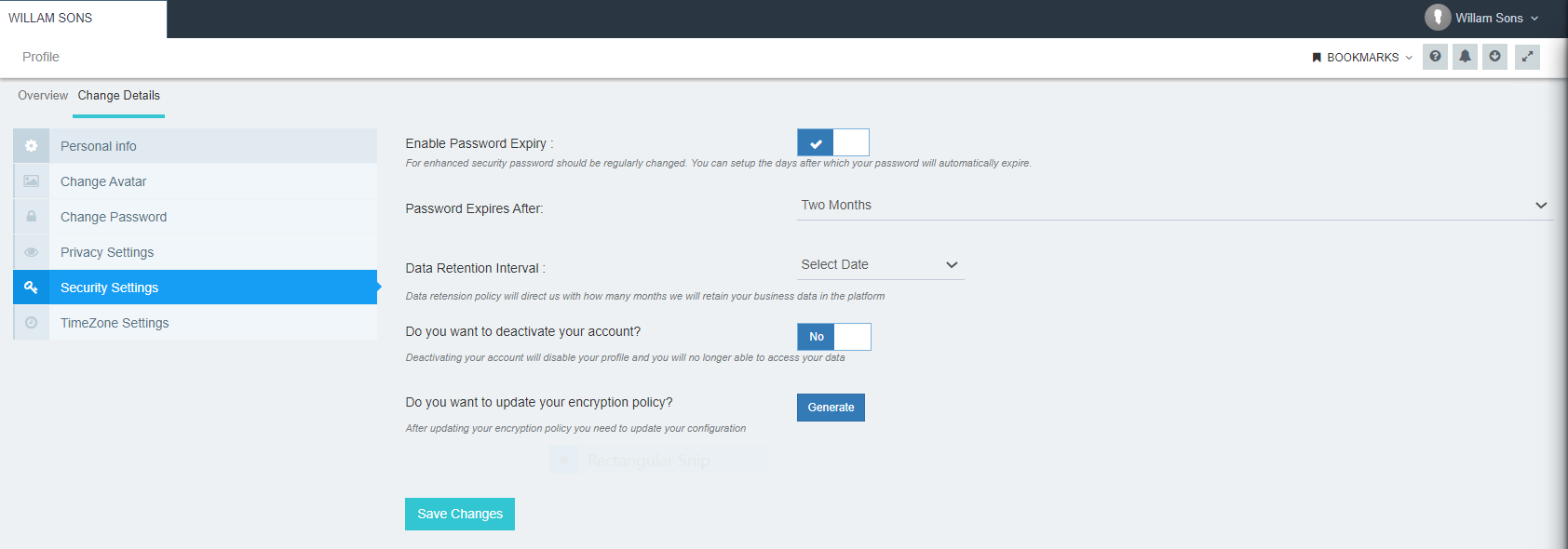
Task: Click the eye icon beside Privacy Settings
Action: 31,252
